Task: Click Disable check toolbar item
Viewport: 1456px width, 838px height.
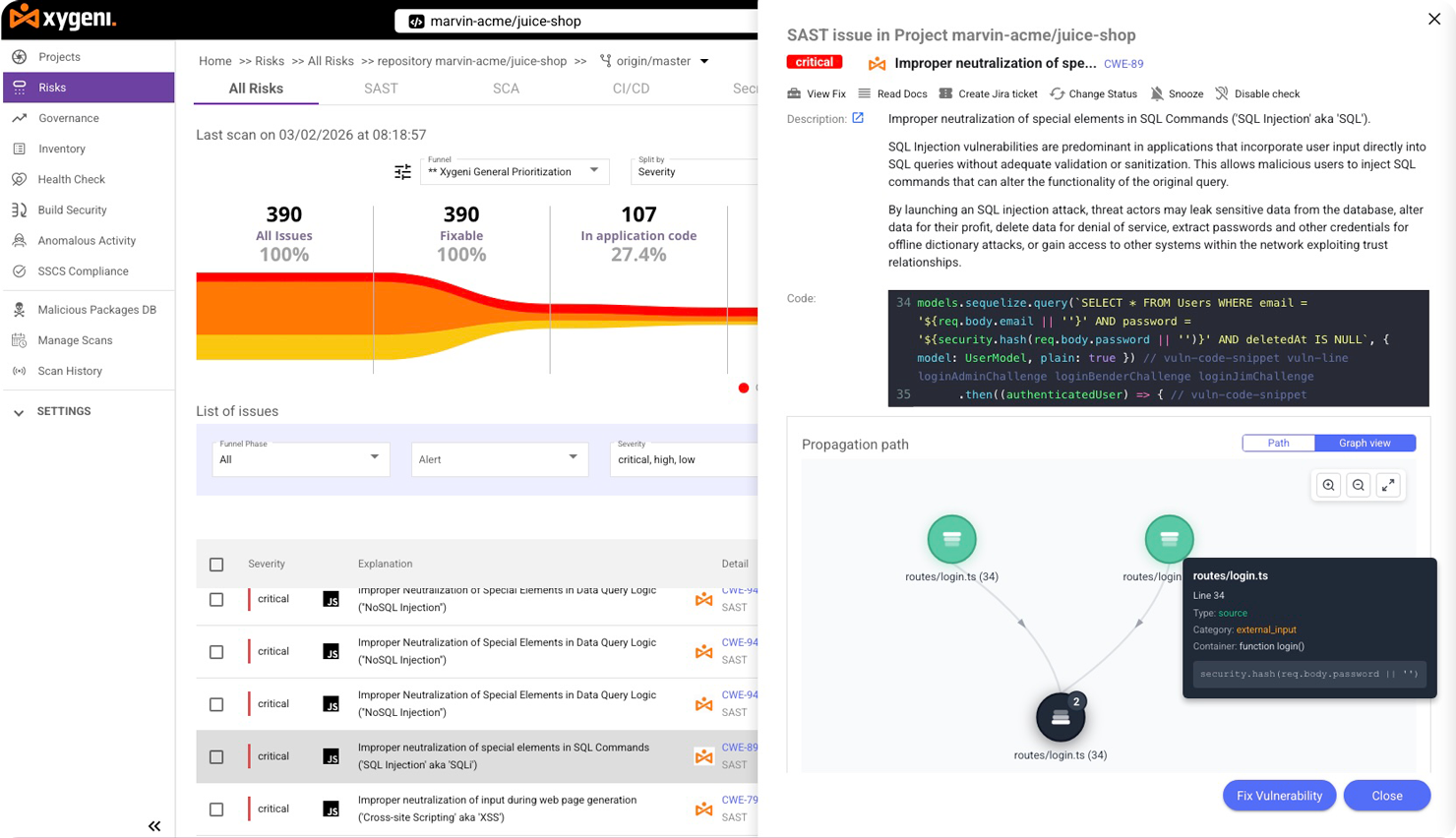Action: click(x=1257, y=93)
